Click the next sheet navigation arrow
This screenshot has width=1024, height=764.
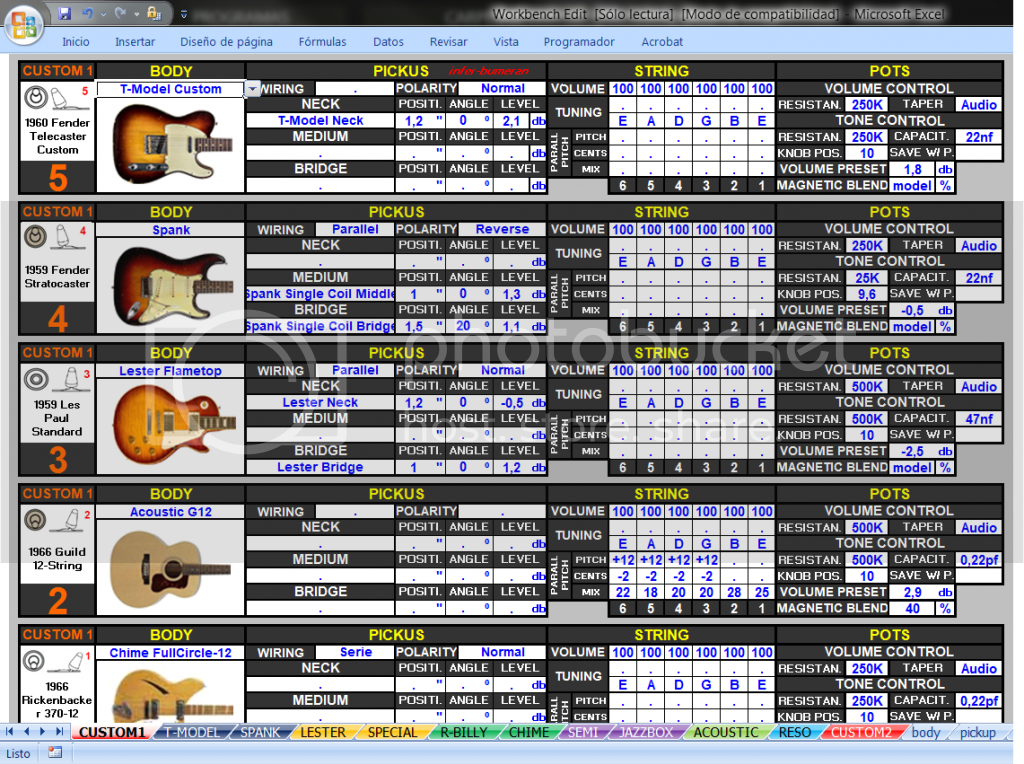(x=42, y=732)
